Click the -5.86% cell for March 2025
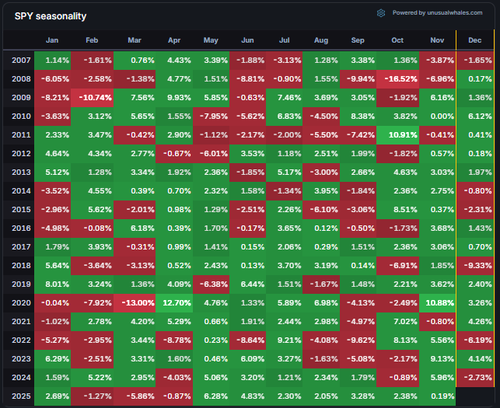 tap(134, 397)
